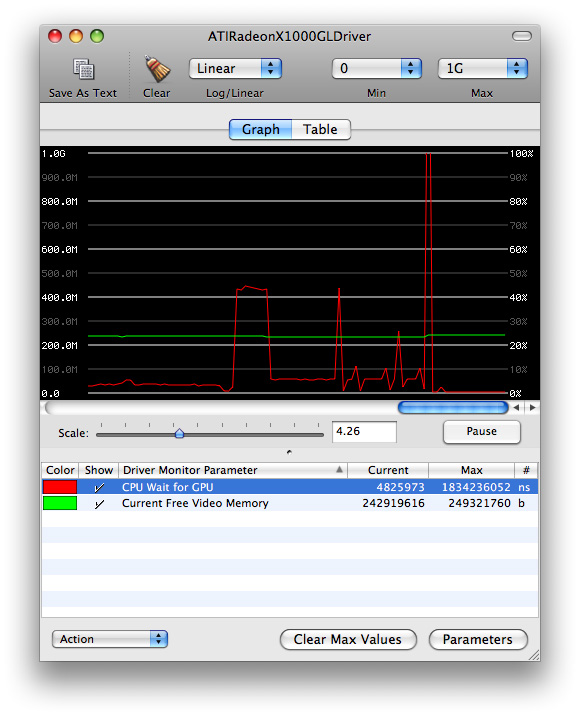Click the sort arrow in parameter header
This screenshot has height=716, width=580.
[339, 469]
